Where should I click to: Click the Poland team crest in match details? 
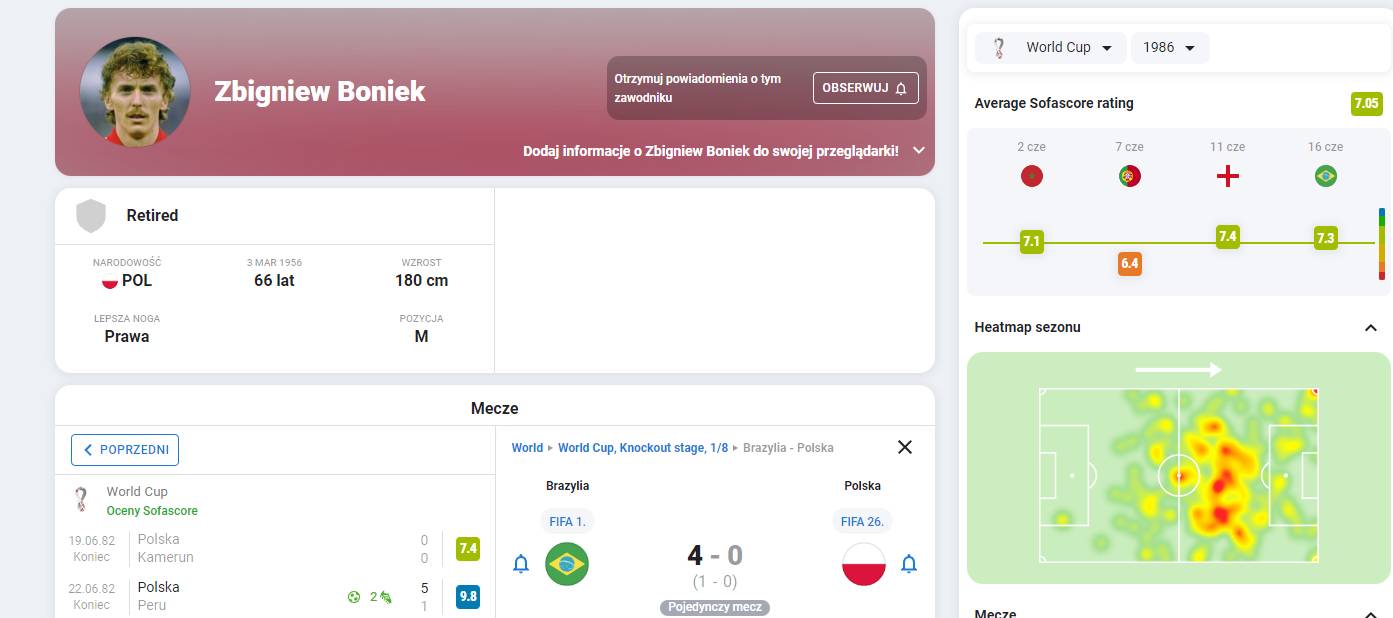coord(863,564)
